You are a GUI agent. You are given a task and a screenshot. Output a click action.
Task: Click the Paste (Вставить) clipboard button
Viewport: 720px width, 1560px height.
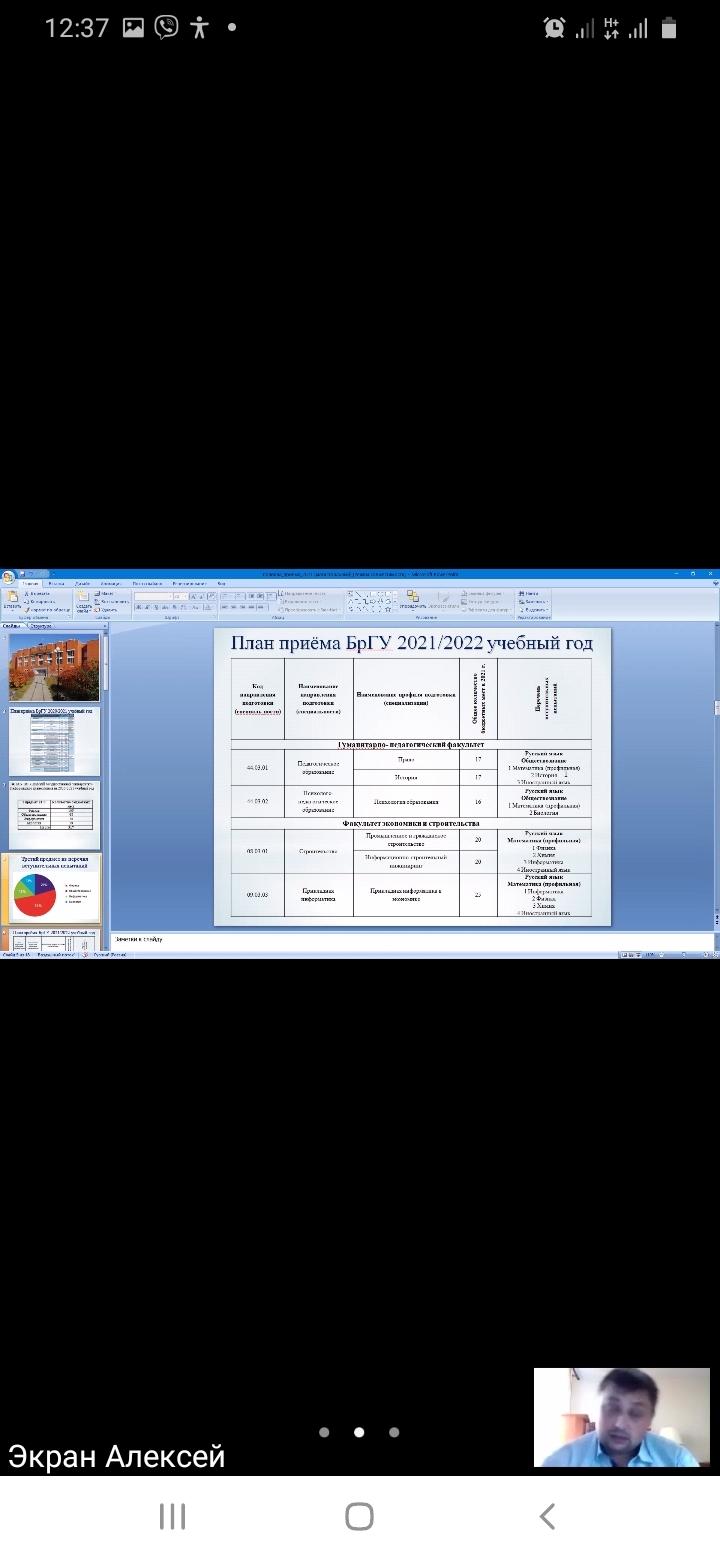[11, 600]
